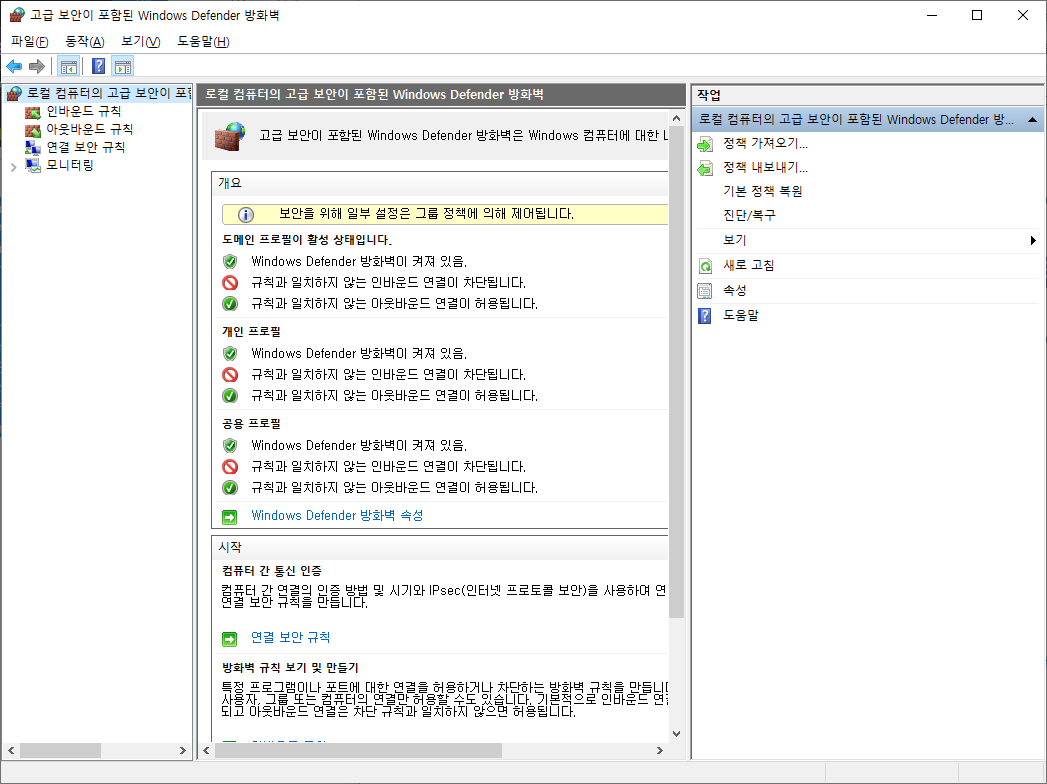The height and width of the screenshot is (784, 1047).
Task: Click the 모니터링 icon in the tree
Action: click(33, 165)
